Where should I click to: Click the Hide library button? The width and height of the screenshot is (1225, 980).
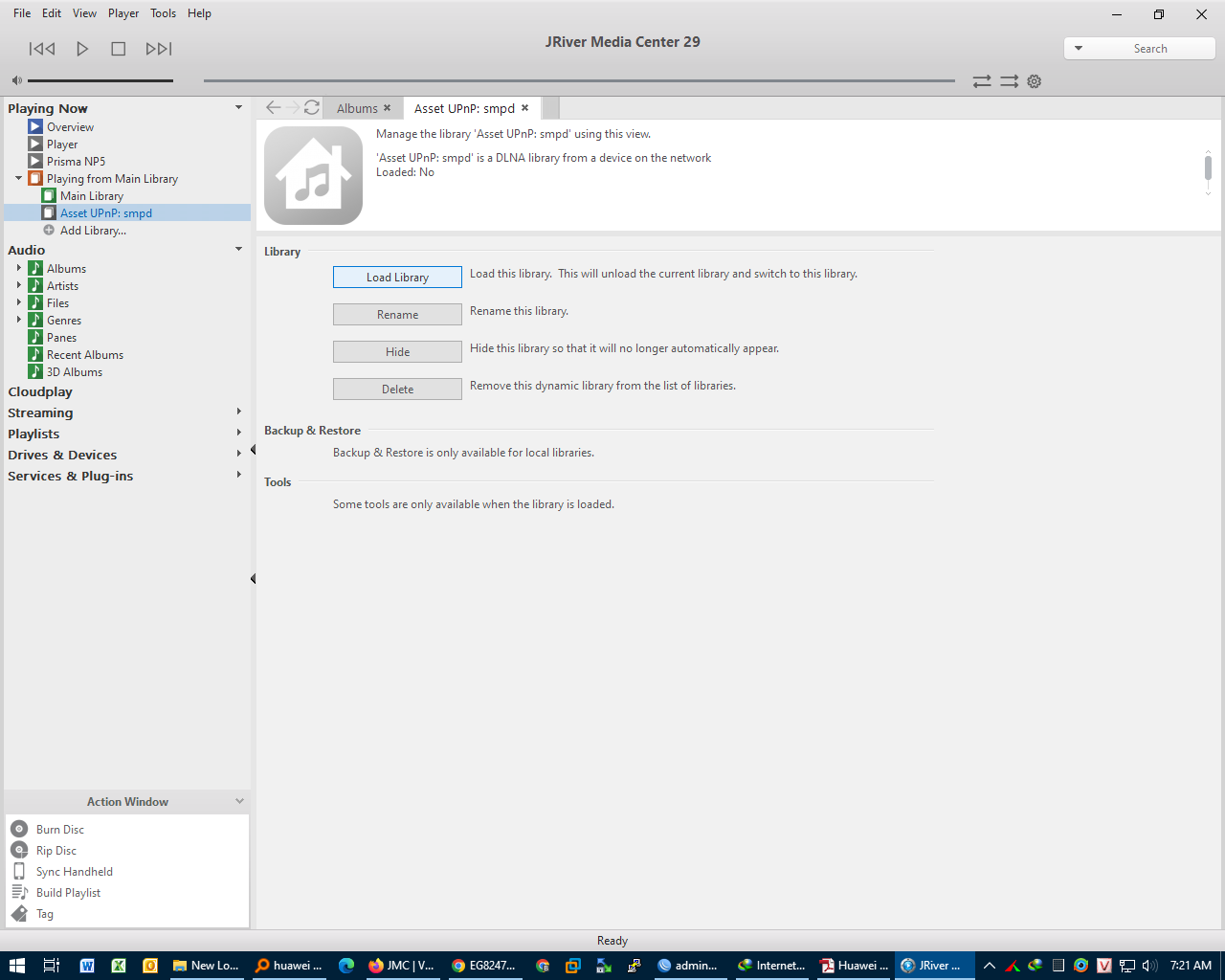pyautogui.click(x=397, y=351)
